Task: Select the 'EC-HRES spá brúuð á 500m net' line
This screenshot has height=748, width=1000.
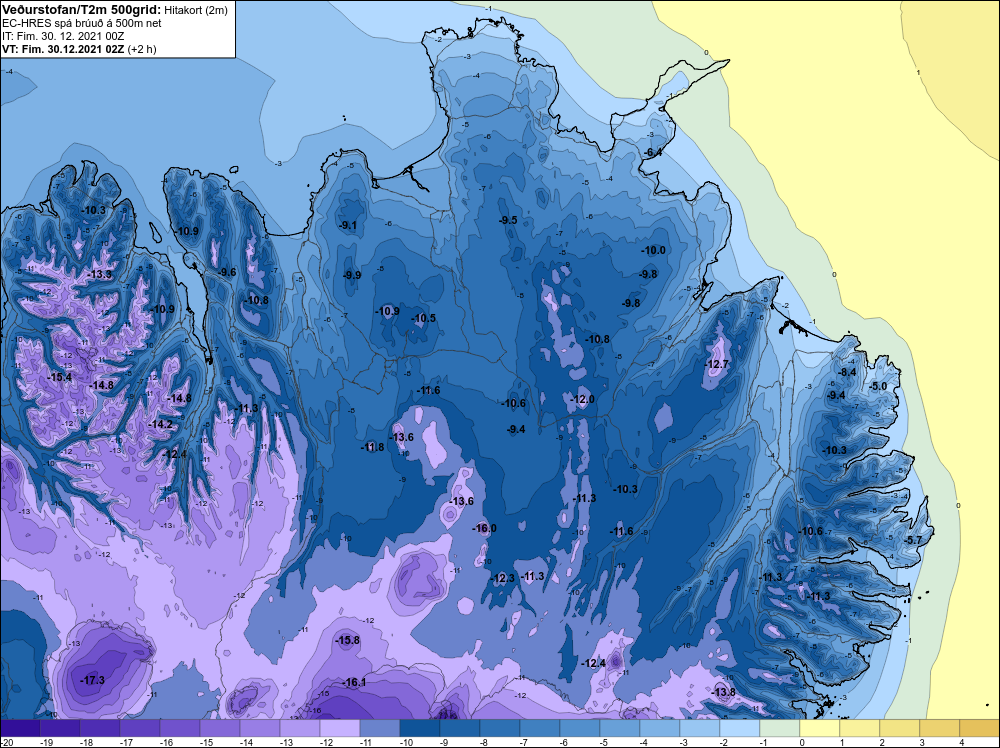Action: click(82, 23)
